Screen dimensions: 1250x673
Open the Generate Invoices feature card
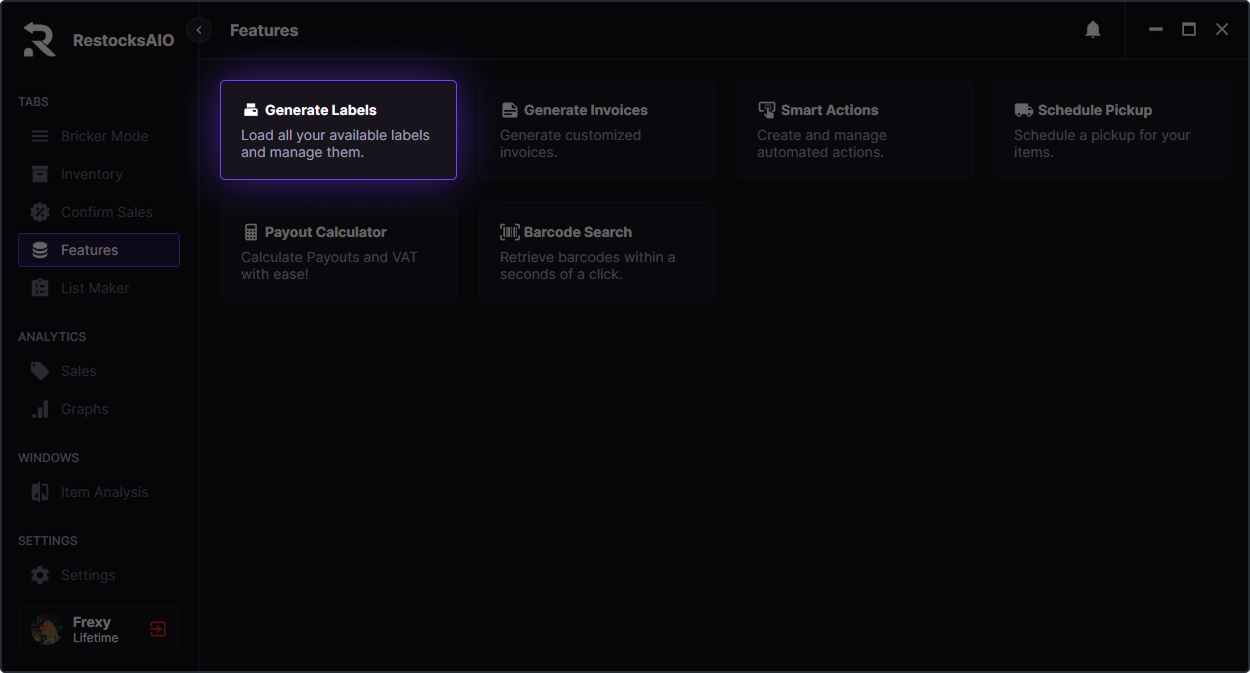tap(596, 130)
